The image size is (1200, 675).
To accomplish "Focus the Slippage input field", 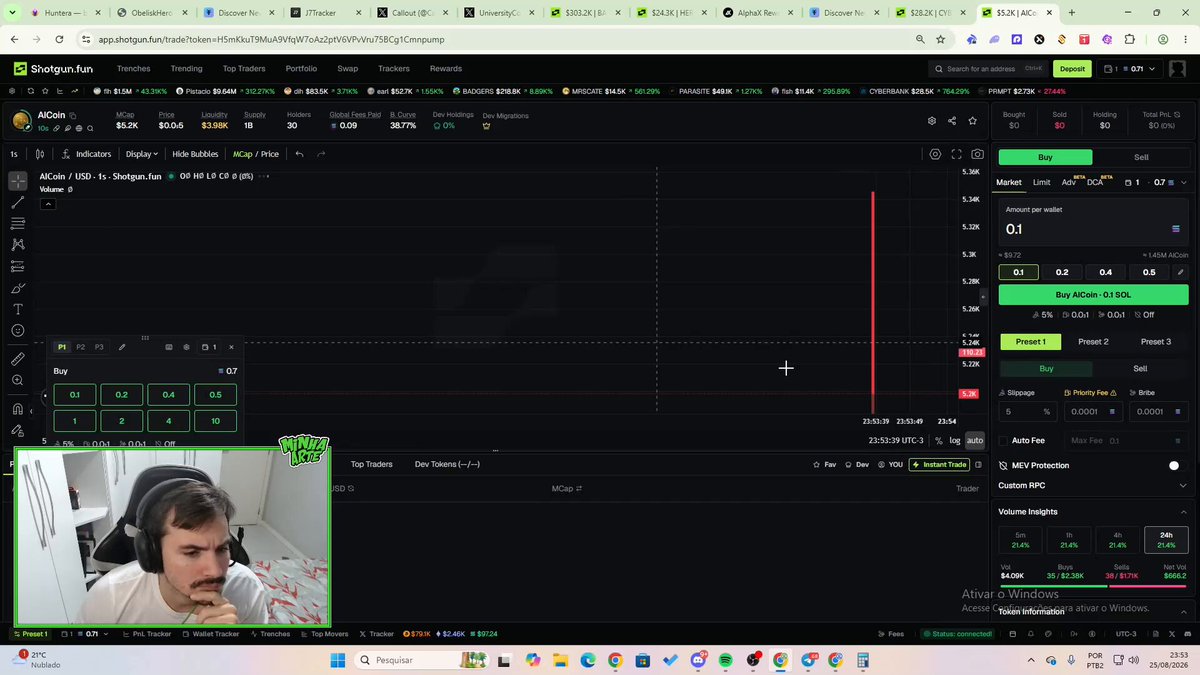I will coord(1028,411).
